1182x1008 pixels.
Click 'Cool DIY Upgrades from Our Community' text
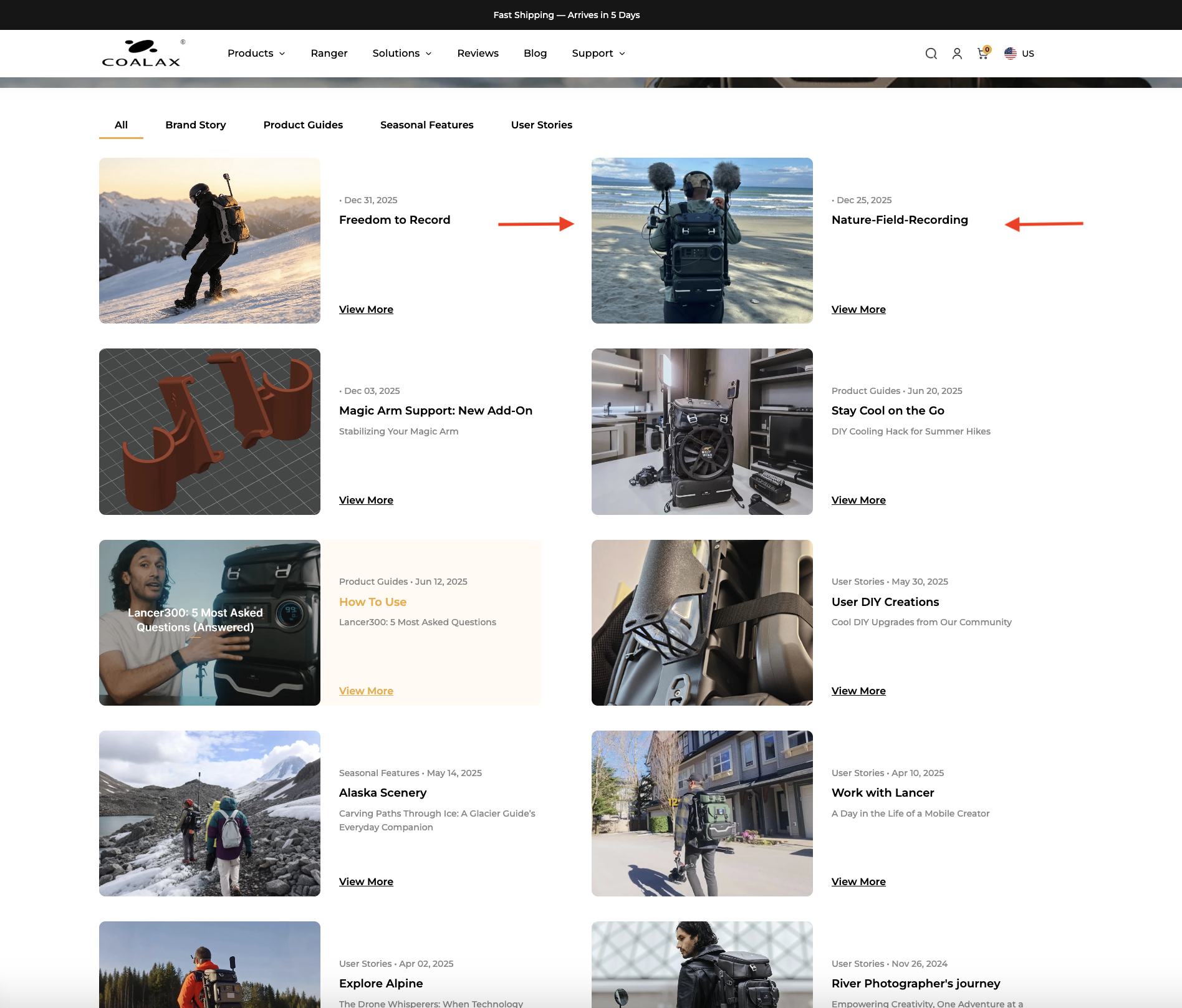click(x=921, y=622)
